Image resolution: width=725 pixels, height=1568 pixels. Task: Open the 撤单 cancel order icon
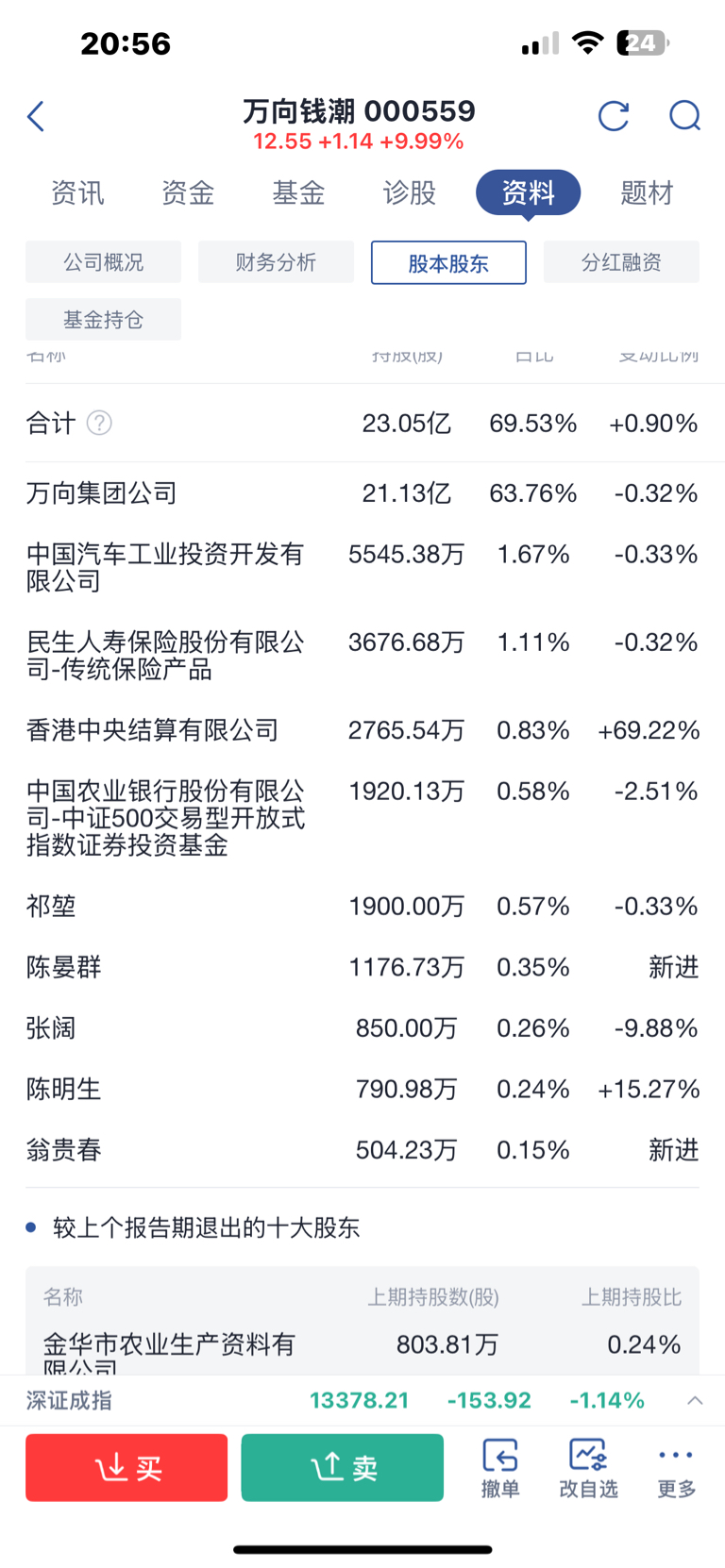click(500, 1468)
